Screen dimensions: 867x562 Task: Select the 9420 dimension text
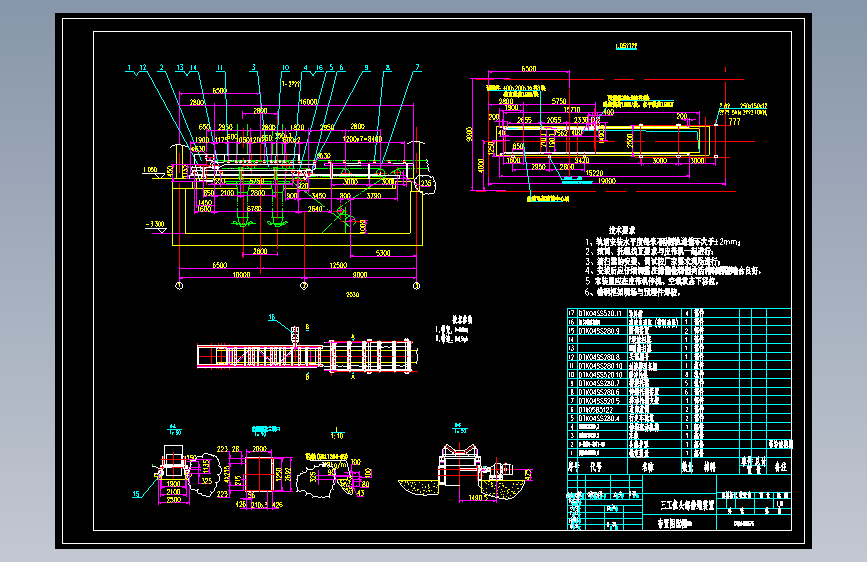(582, 160)
